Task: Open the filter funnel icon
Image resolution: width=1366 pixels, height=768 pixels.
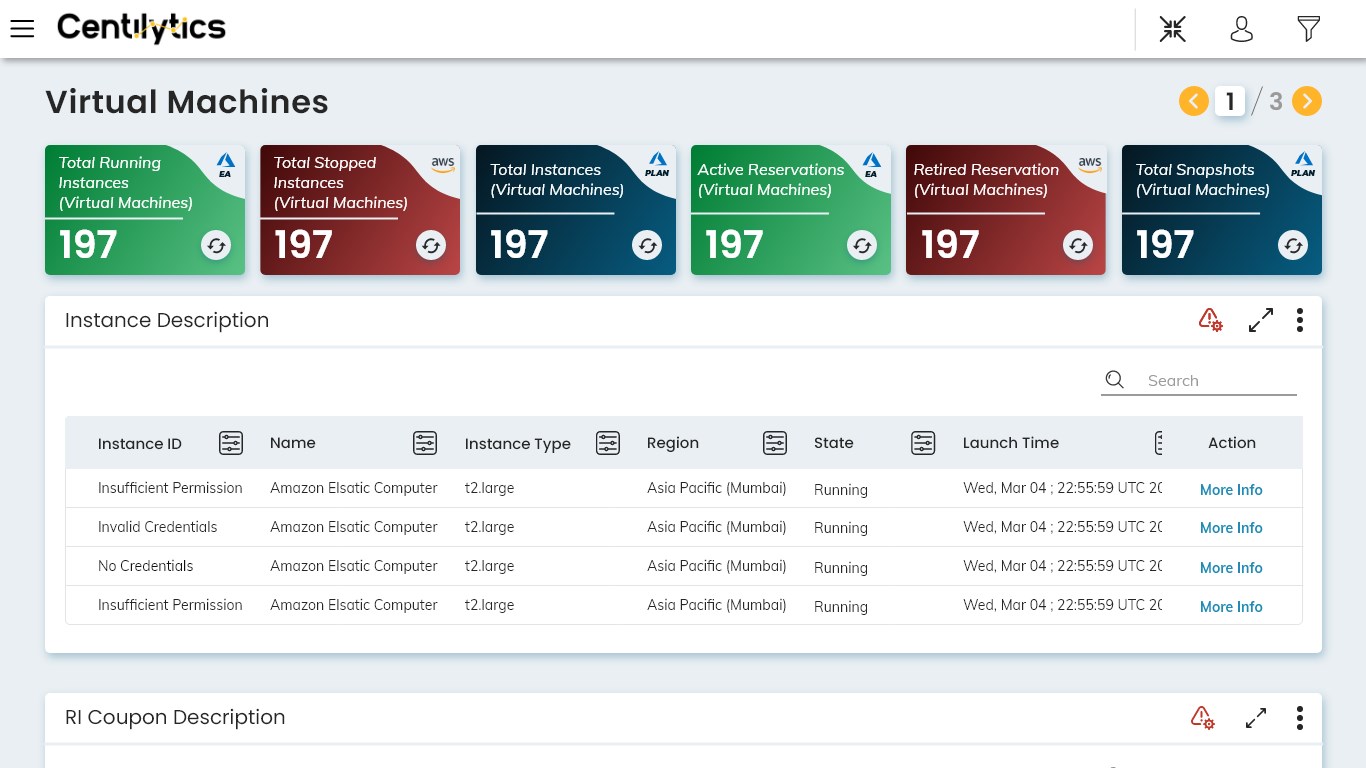Action: click(1308, 29)
